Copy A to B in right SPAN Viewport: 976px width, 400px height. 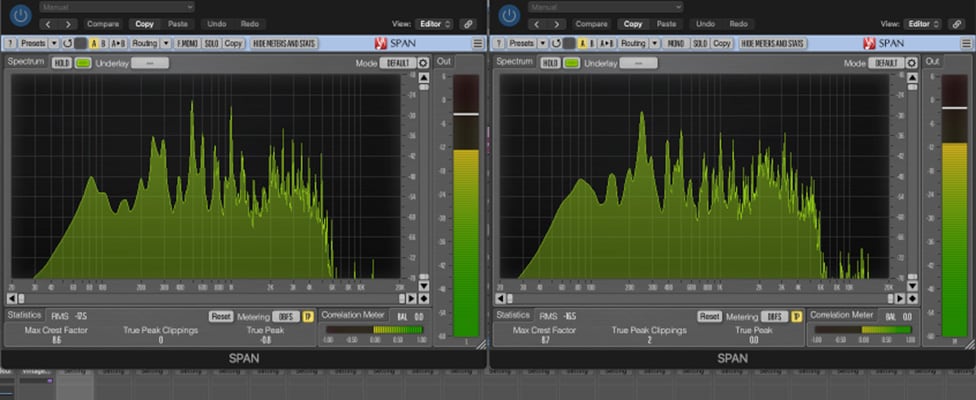[x=606, y=44]
